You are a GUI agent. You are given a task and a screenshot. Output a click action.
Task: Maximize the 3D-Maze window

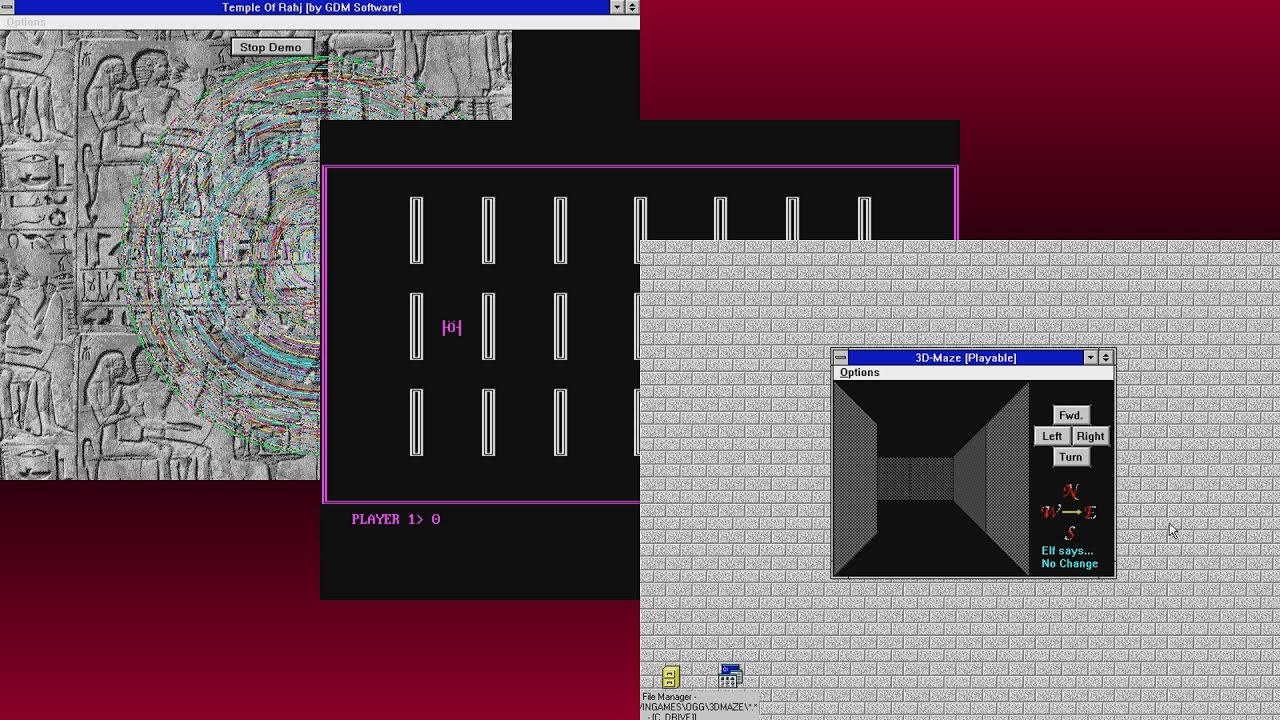tap(1105, 357)
